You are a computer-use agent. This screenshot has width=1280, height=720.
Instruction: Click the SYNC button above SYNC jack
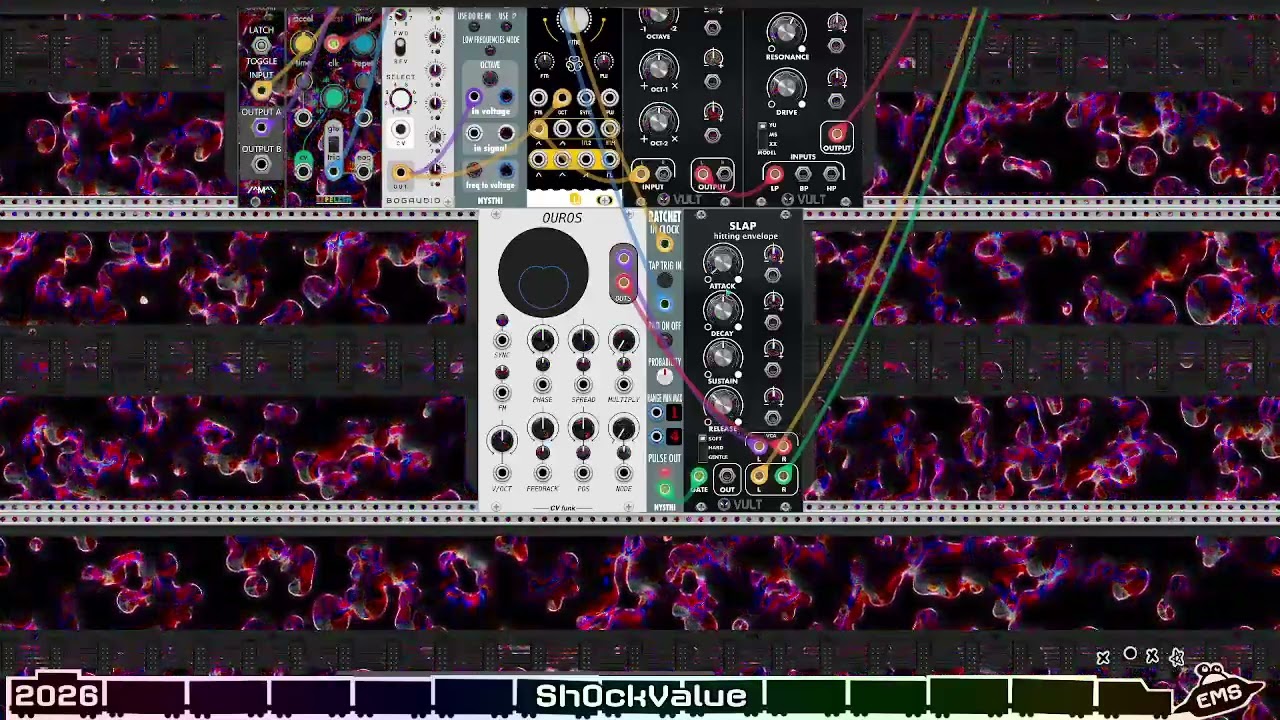[x=502, y=321]
